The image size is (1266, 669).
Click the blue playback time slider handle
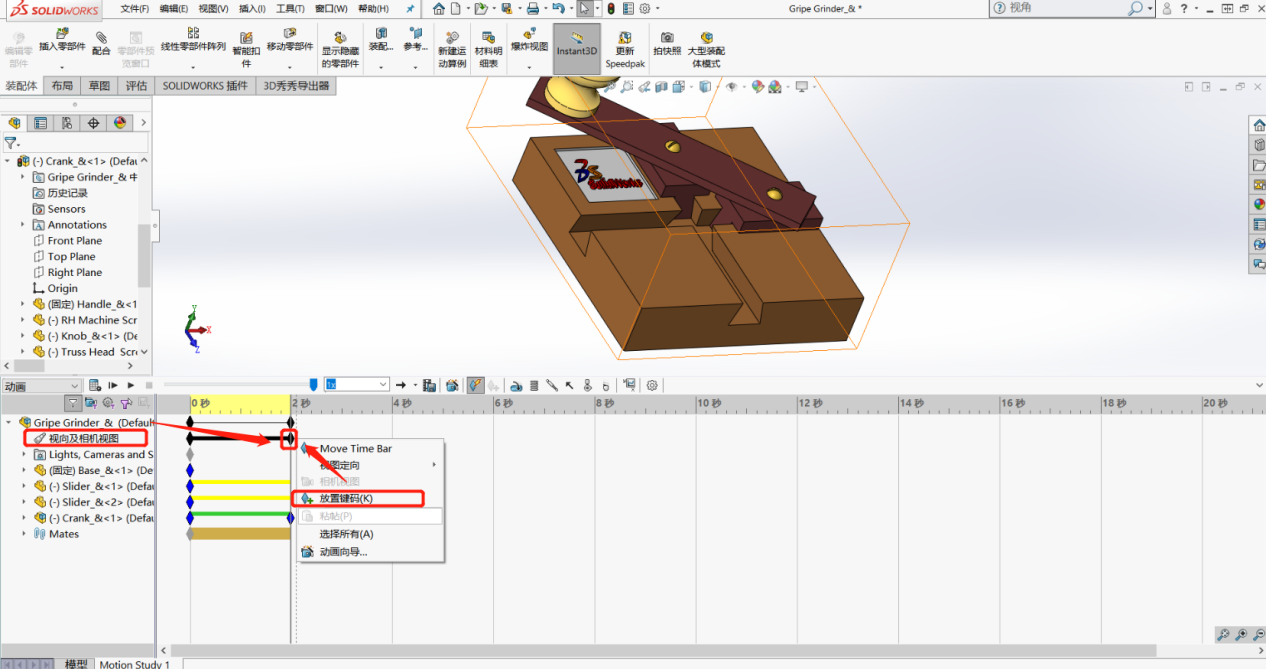313,385
